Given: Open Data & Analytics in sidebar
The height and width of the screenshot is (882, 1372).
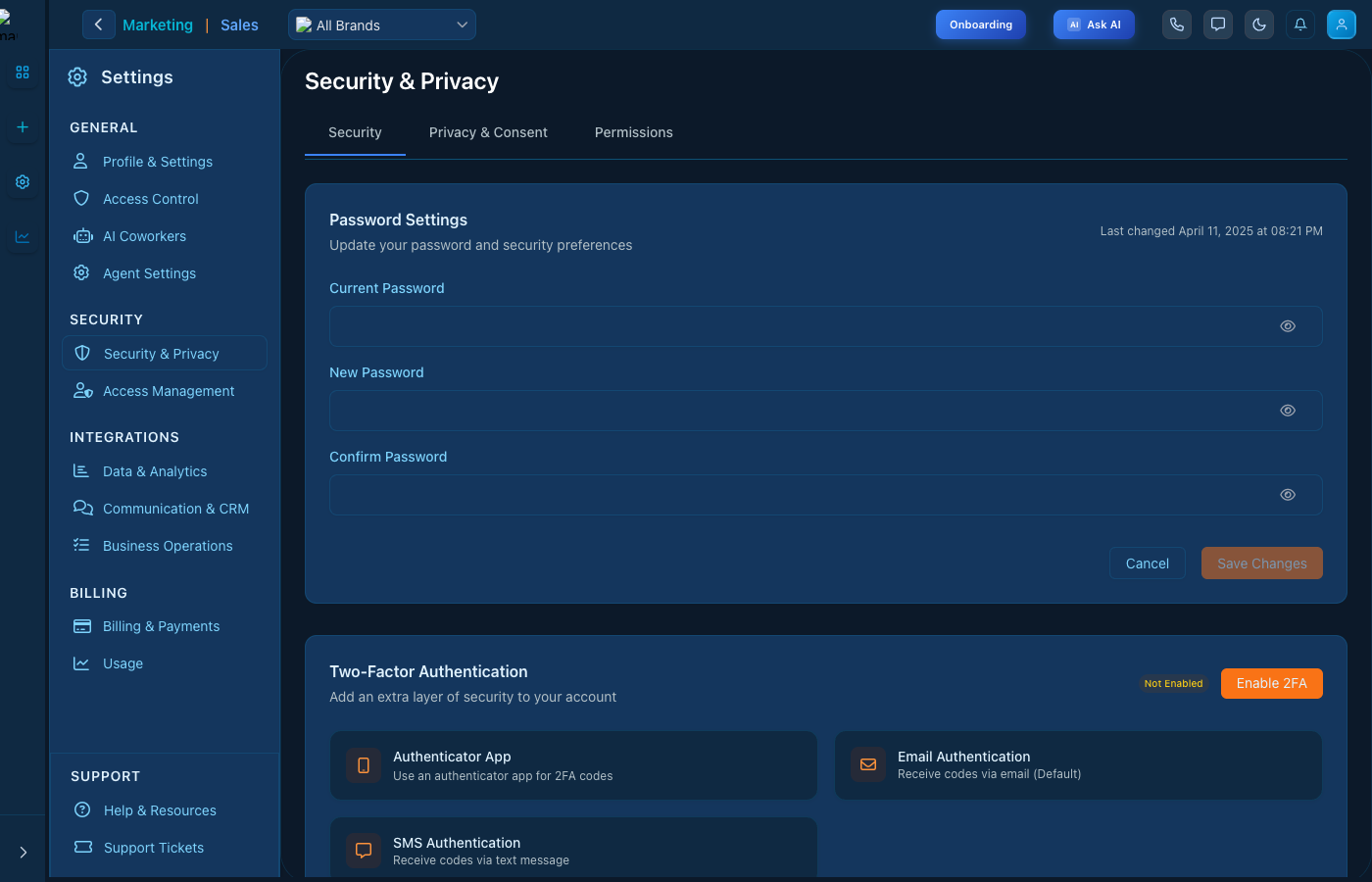Looking at the screenshot, I should pyautogui.click(x=165, y=471).
